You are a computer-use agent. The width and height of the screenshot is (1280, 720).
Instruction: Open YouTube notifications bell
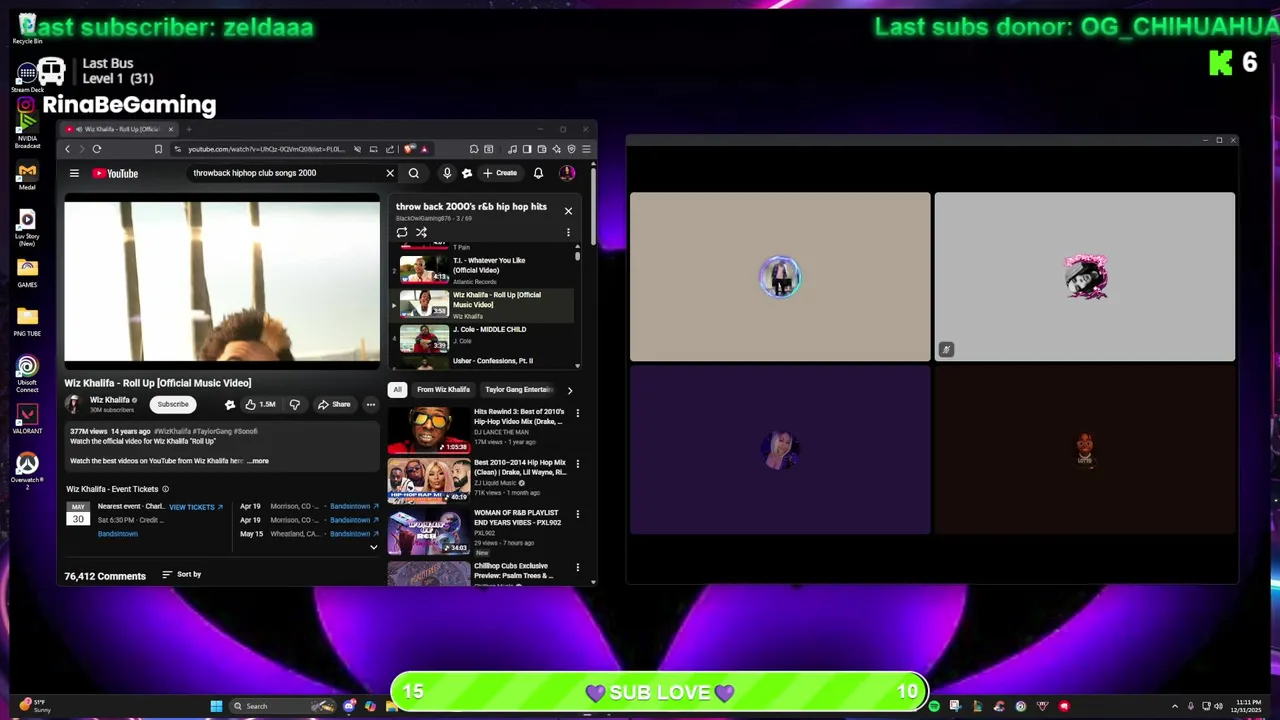538,173
